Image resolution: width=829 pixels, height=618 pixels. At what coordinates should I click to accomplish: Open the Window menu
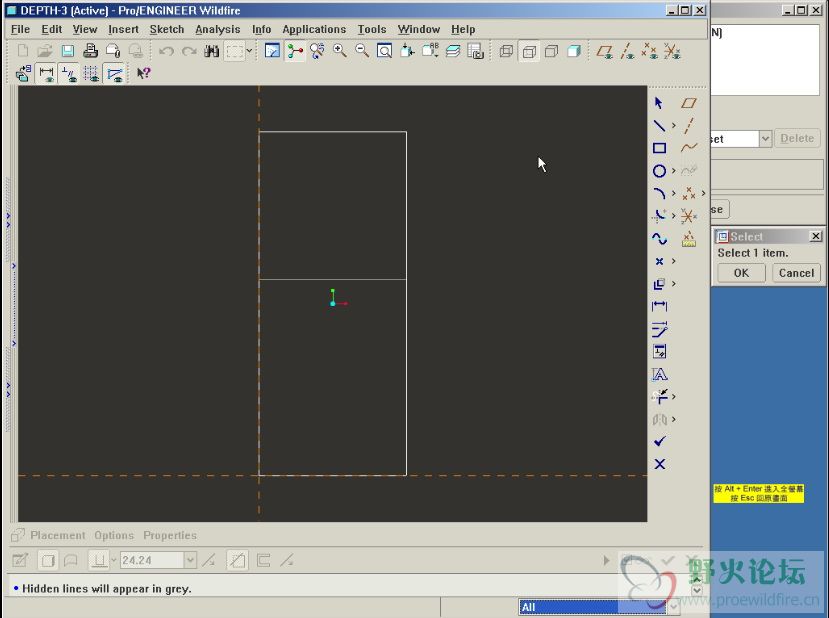pos(419,30)
